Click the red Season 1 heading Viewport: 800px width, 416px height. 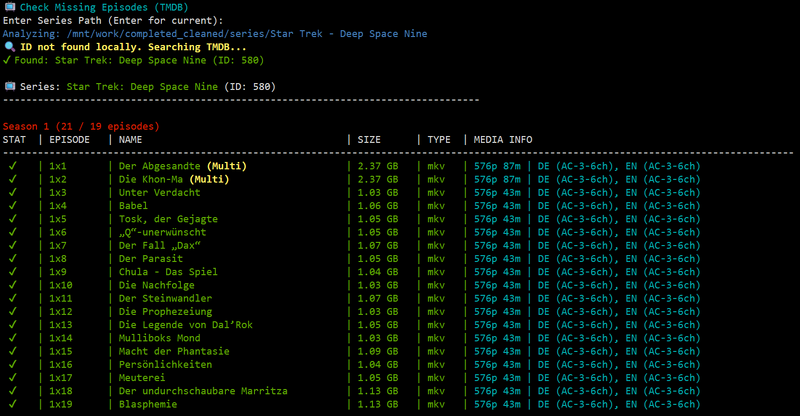pos(80,127)
